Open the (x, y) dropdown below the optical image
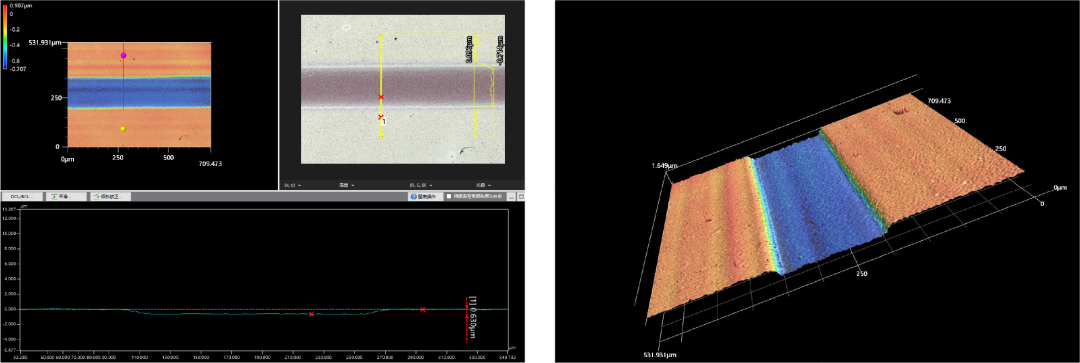The width and height of the screenshot is (1080, 363). tap(292, 185)
